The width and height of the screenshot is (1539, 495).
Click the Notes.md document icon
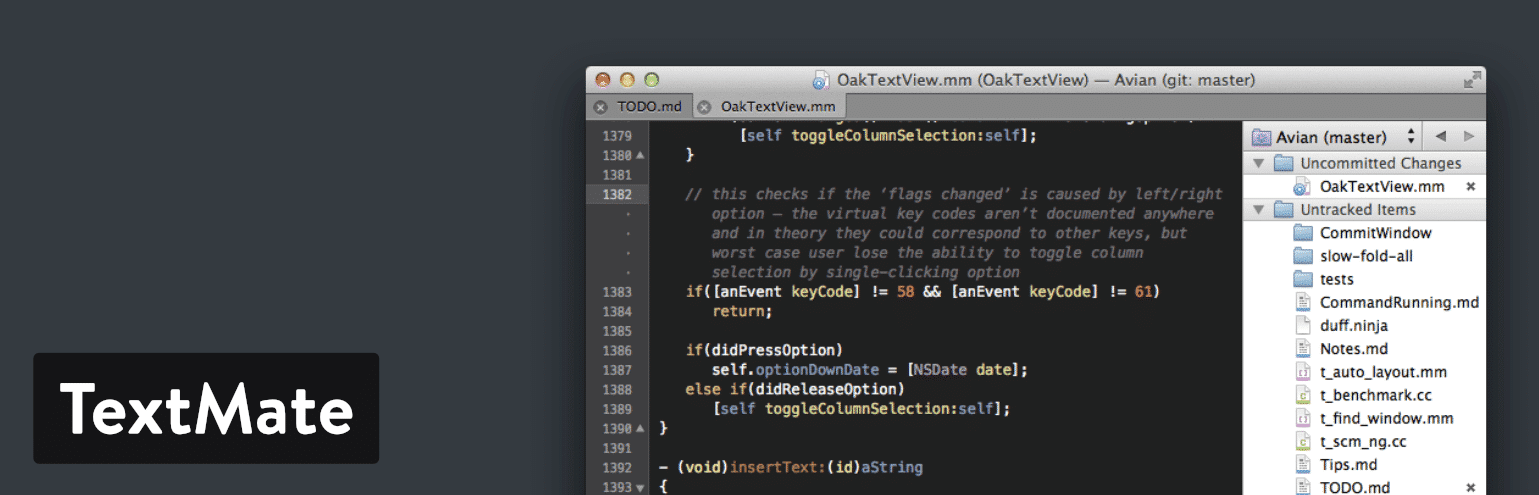[1302, 349]
